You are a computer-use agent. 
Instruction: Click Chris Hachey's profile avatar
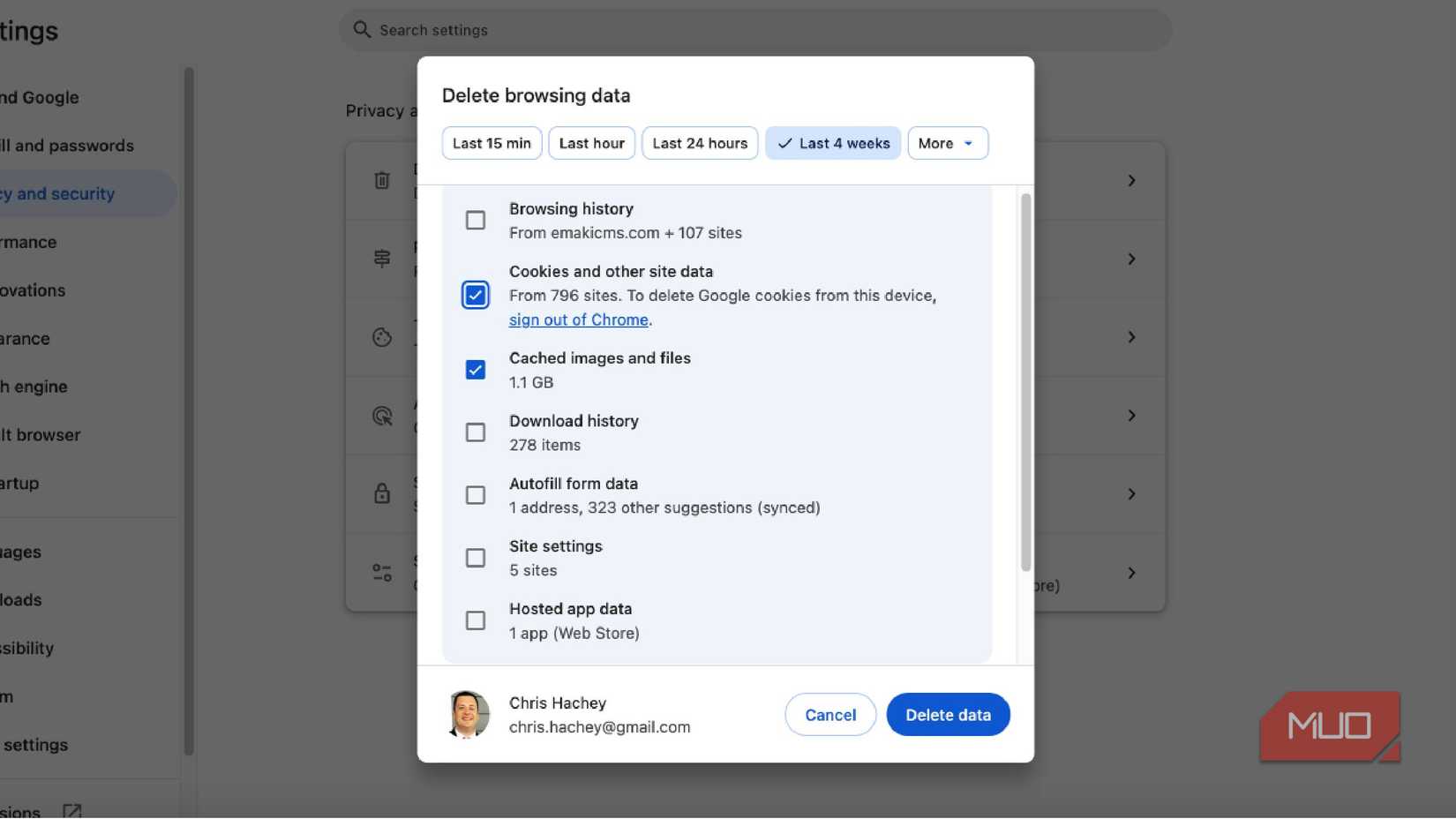pos(469,714)
